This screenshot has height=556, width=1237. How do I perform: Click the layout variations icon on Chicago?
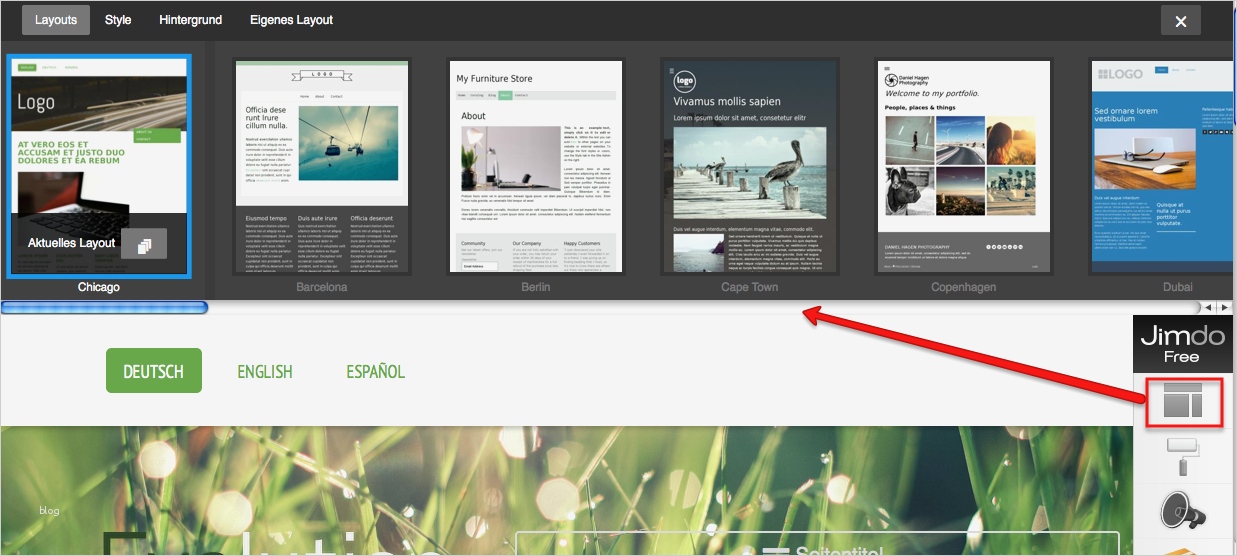144,243
